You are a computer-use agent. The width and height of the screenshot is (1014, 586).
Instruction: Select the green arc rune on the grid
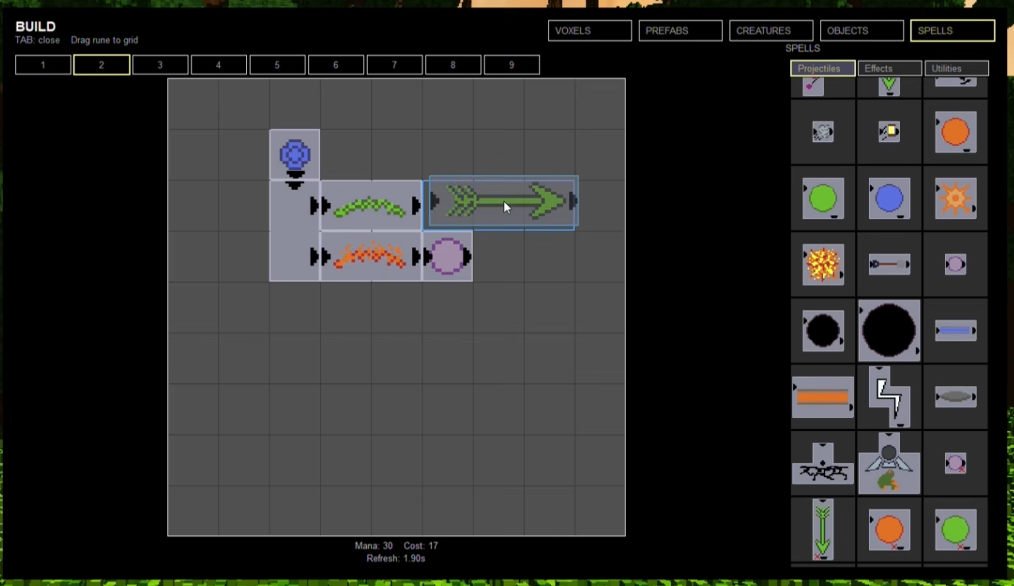pyautogui.click(x=371, y=206)
